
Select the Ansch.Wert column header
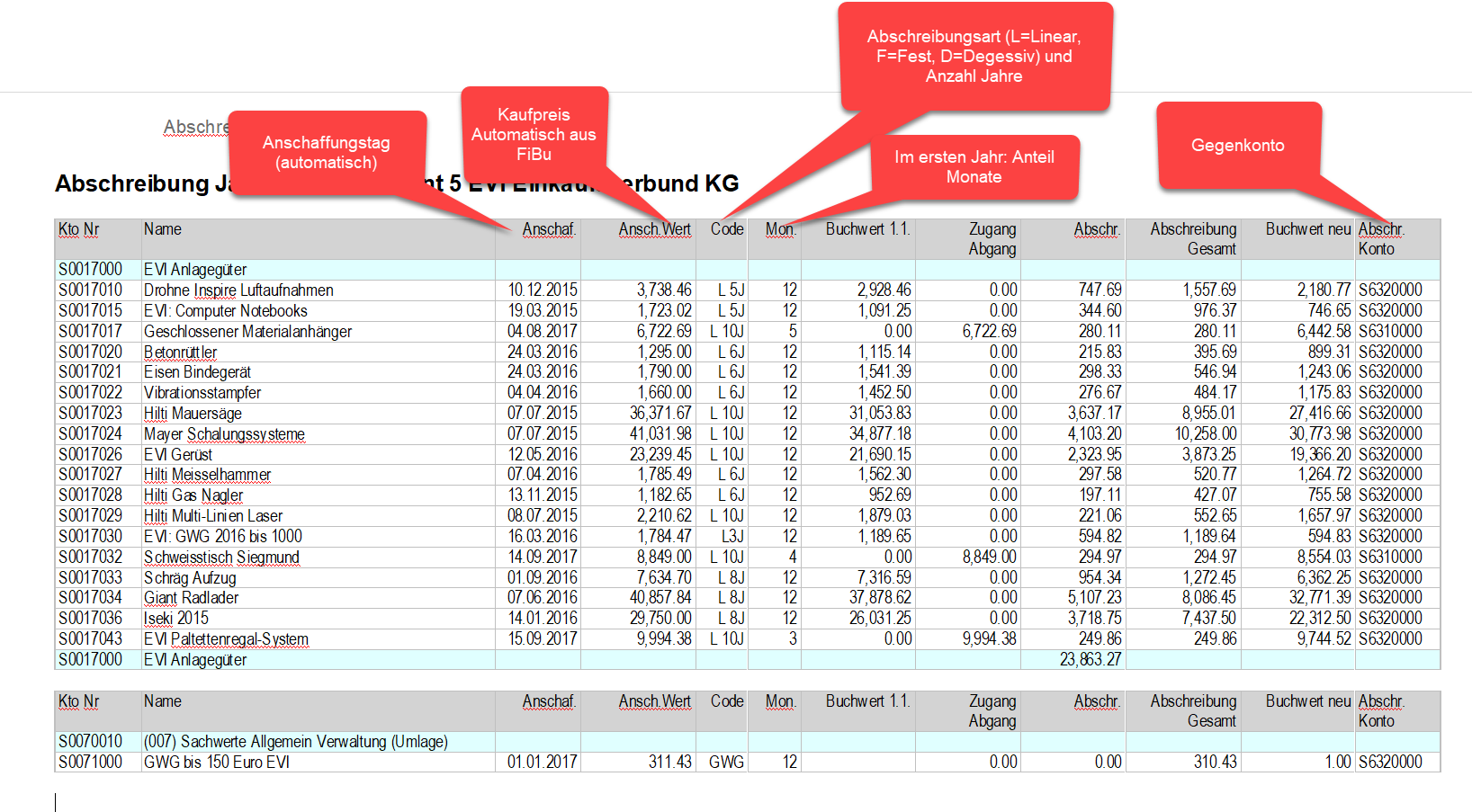click(x=654, y=229)
